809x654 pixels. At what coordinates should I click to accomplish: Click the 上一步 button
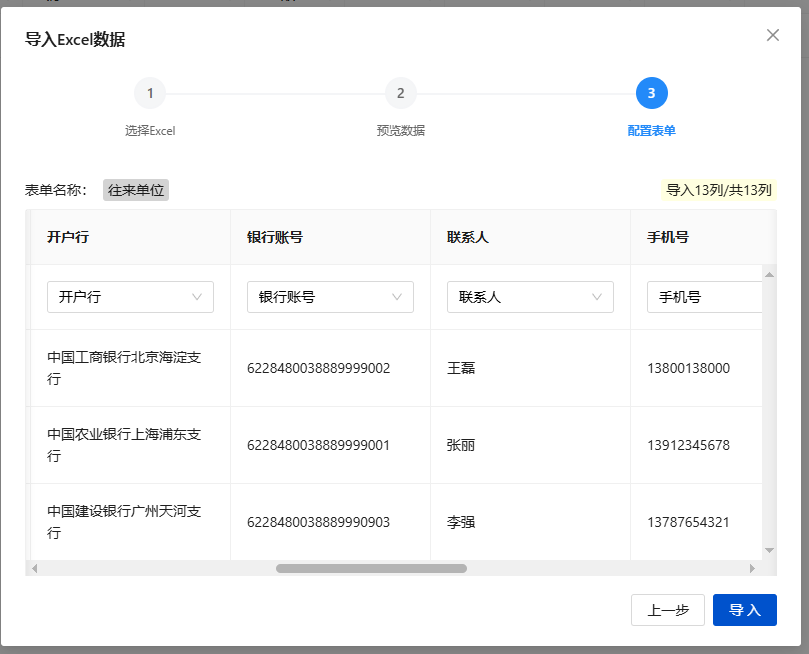(x=667, y=610)
